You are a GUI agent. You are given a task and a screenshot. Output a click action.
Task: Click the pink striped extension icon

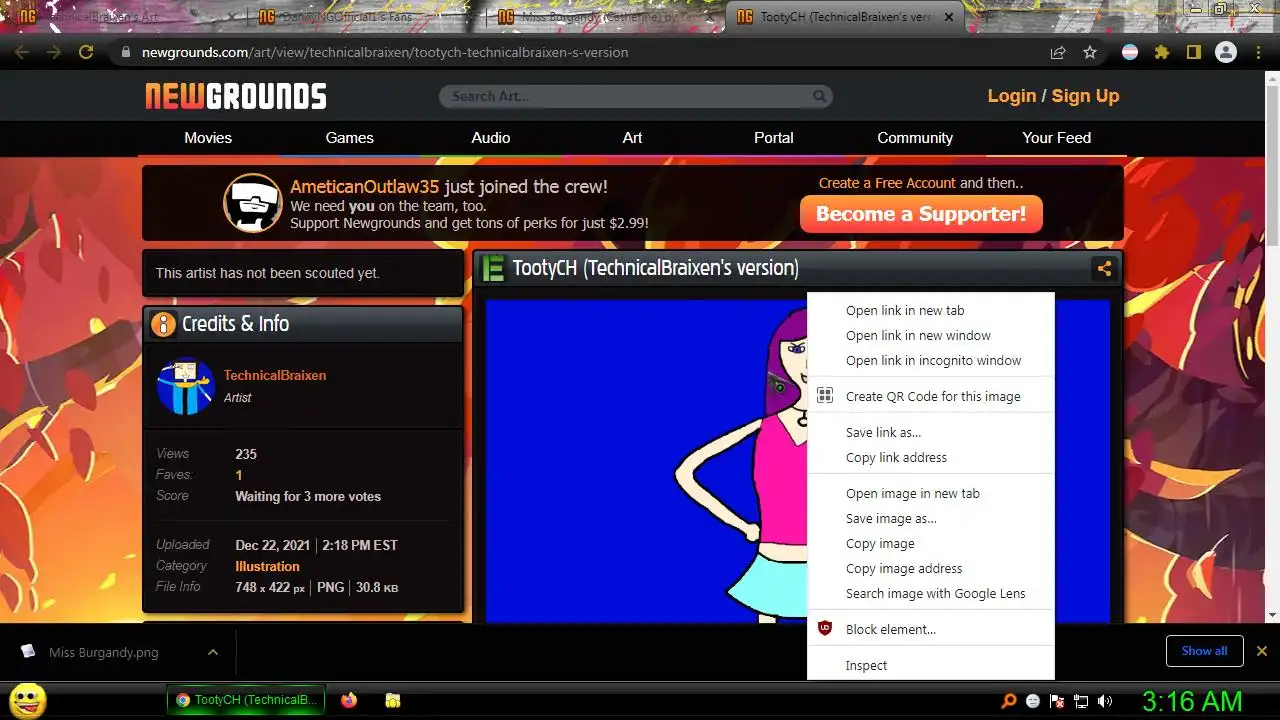click(x=1130, y=52)
